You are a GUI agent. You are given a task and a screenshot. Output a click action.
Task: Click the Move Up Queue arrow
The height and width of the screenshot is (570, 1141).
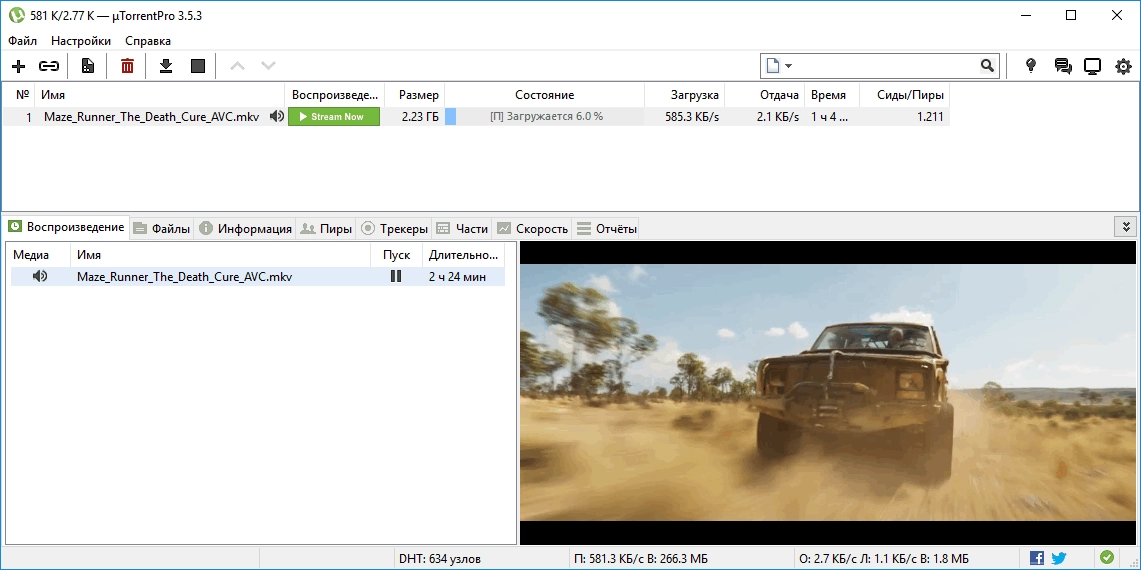click(x=237, y=66)
